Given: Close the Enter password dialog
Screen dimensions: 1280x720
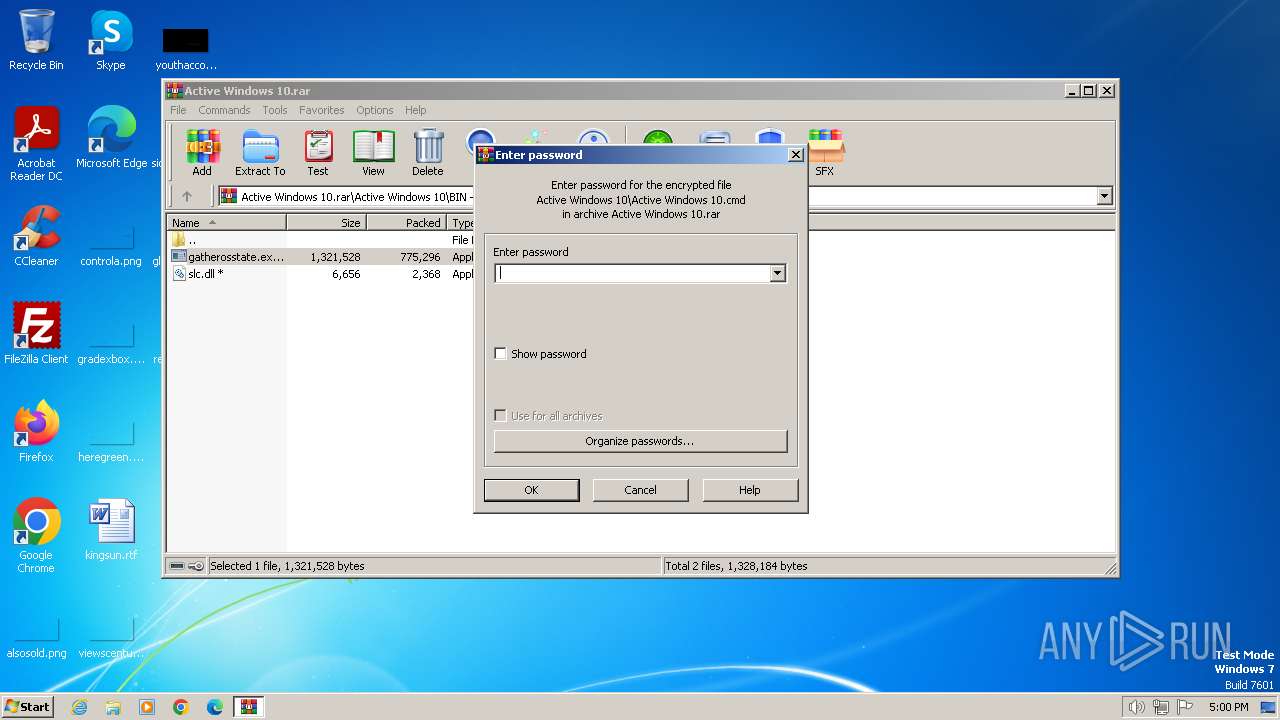Looking at the screenshot, I should (x=795, y=155).
